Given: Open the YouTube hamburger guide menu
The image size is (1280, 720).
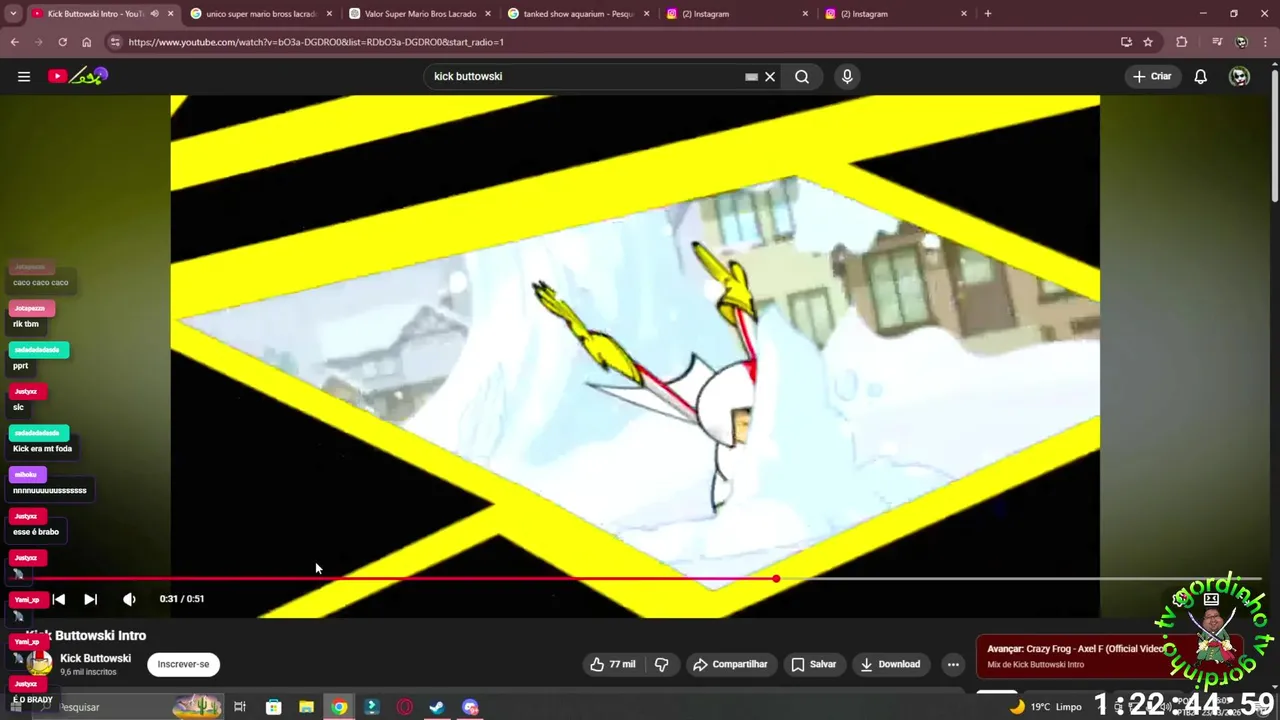Looking at the screenshot, I should 24,76.
